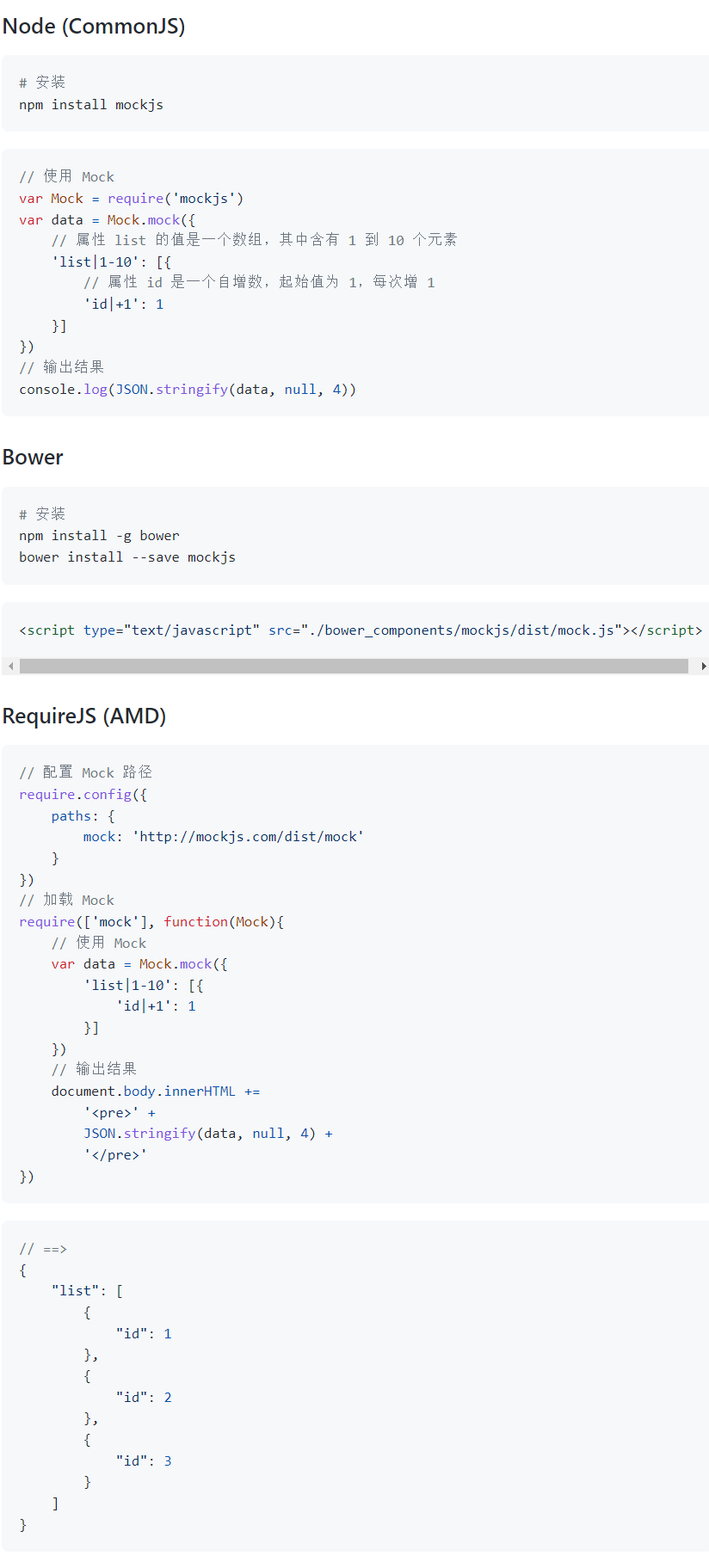Click the comment about 属性 list 的值是一个数组
709x1568 pixels.
click(254, 240)
